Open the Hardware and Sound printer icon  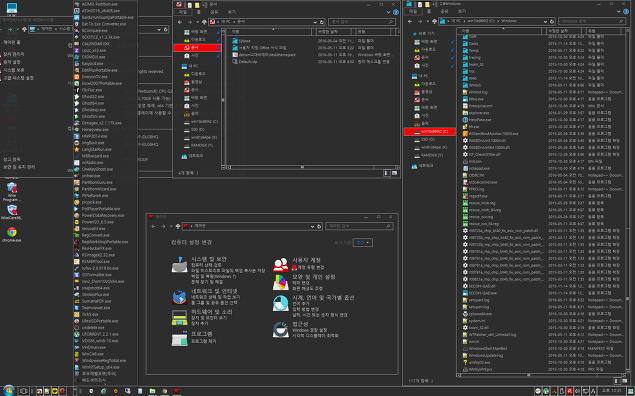coord(179,317)
